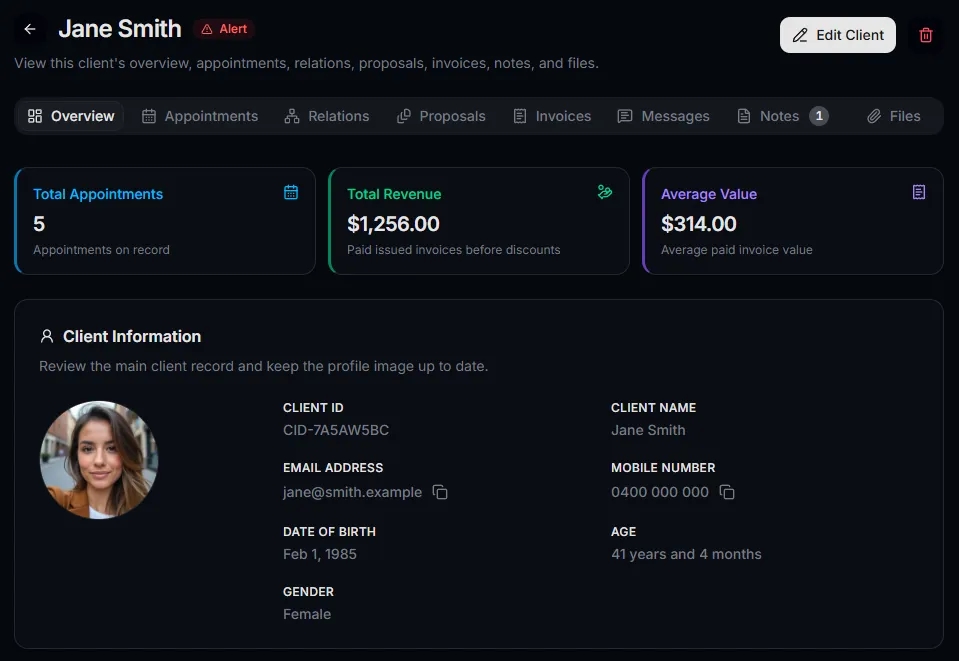
Task: Click the Average Value card title
Action: point(709,194)
